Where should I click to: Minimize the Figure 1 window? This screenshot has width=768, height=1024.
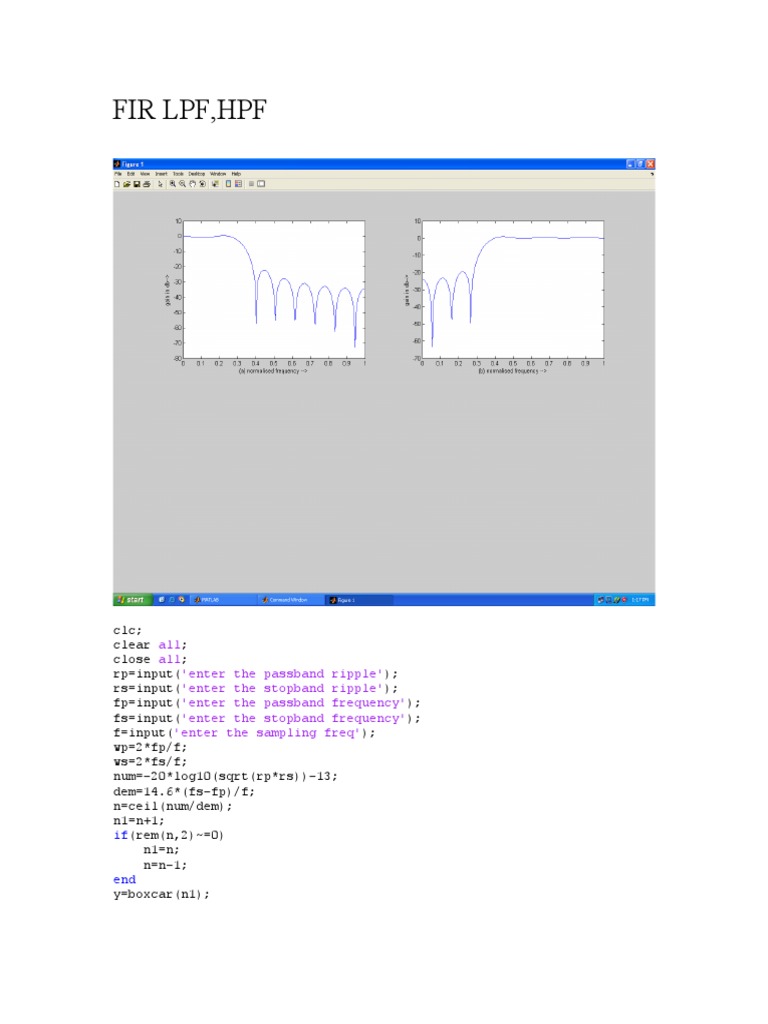631,164
